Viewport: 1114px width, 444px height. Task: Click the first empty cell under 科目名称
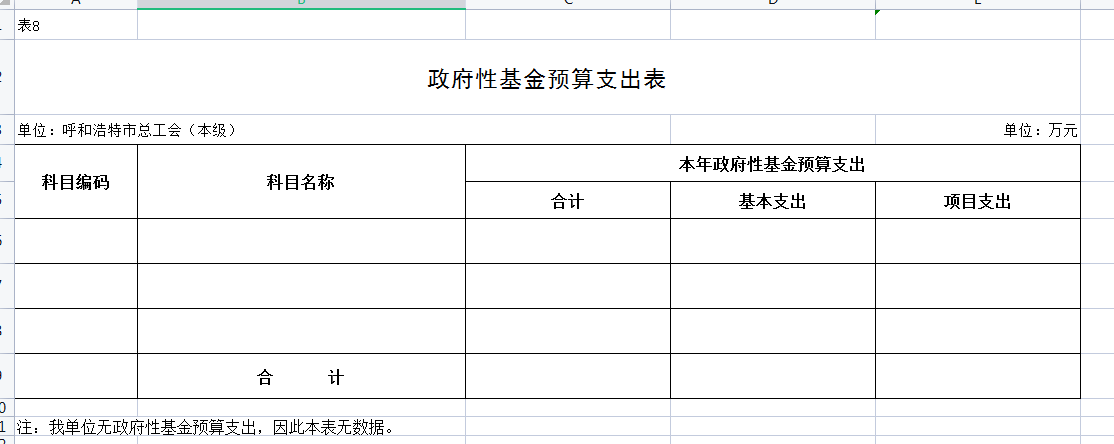[301, 241]
